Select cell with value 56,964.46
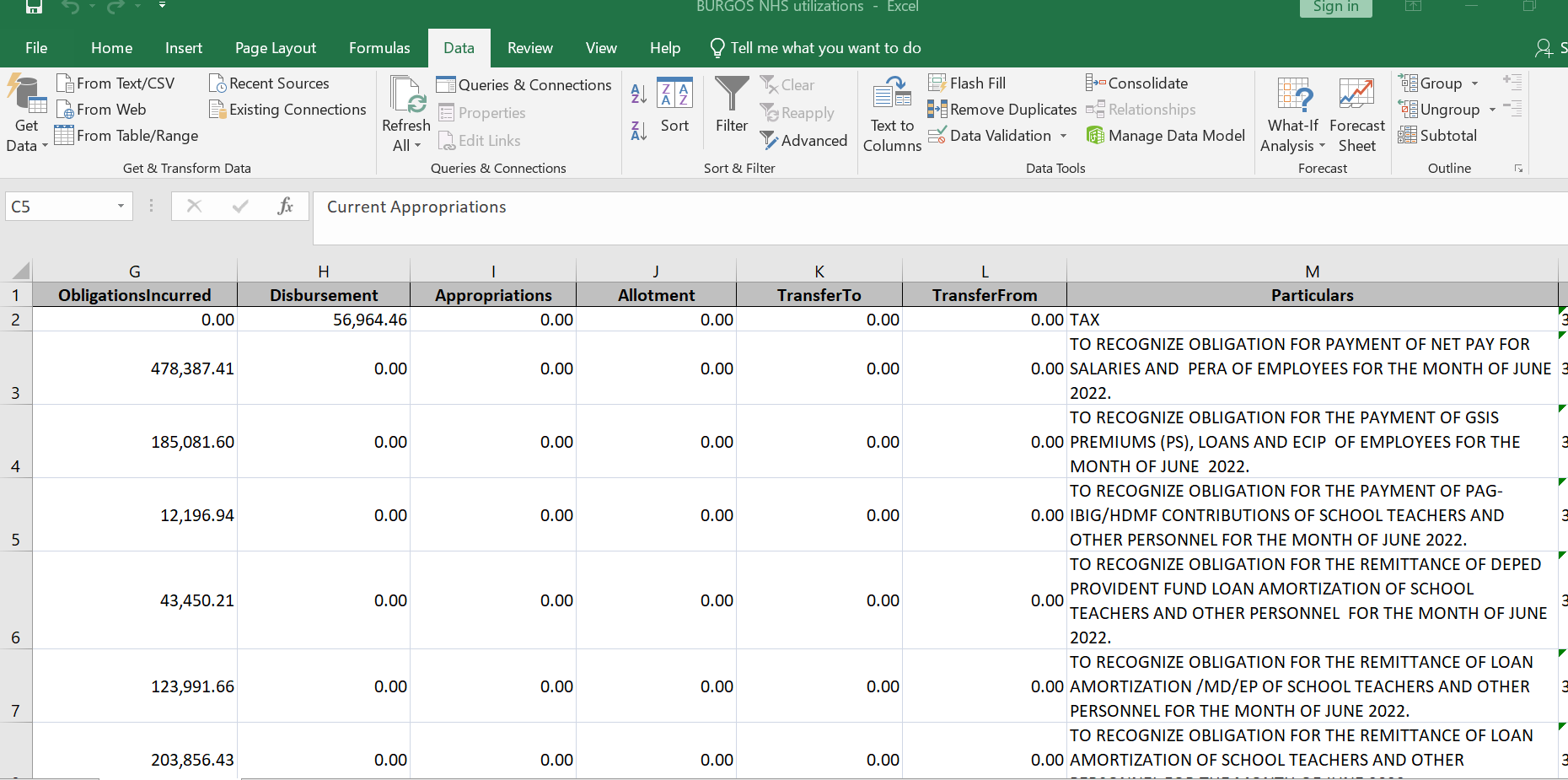The width and height of the screenshot is (1568, 780). [324, 320]
